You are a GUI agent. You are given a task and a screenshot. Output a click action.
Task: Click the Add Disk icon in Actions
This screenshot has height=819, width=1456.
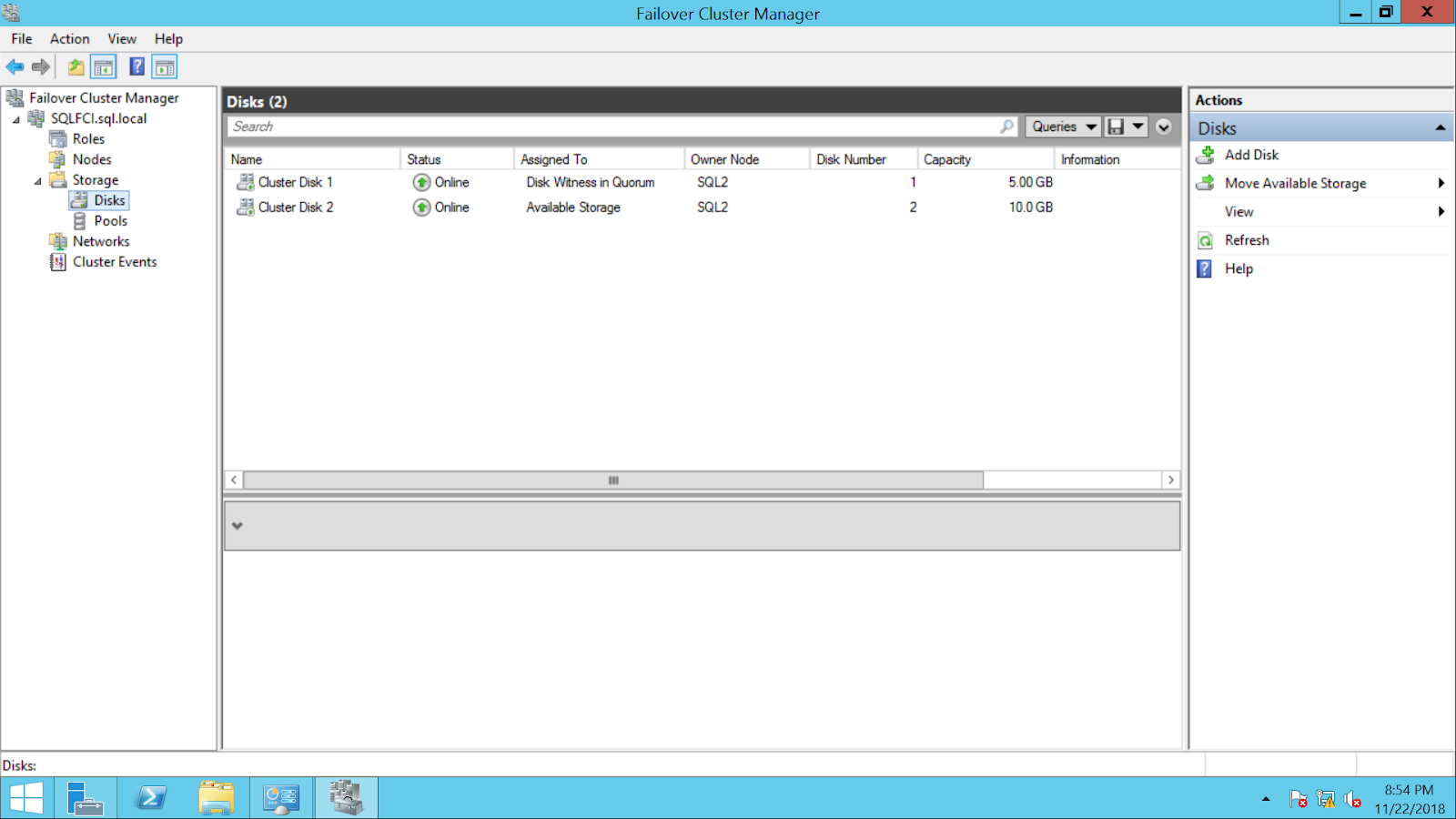[x=1206, y=155]
